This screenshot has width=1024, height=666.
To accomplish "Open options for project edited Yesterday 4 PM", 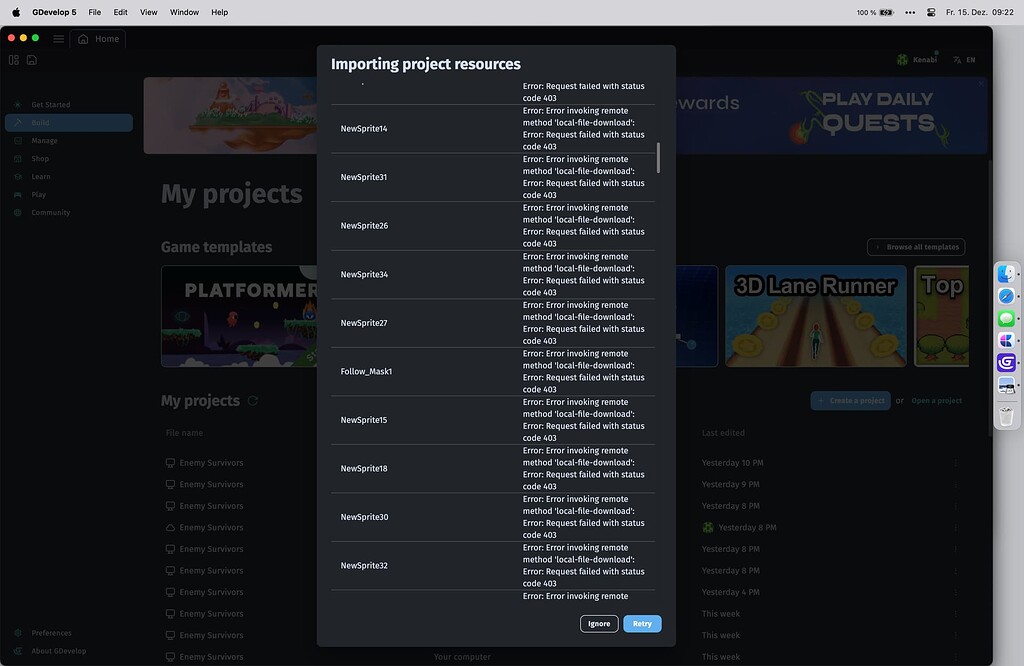I will click(955, 592).
